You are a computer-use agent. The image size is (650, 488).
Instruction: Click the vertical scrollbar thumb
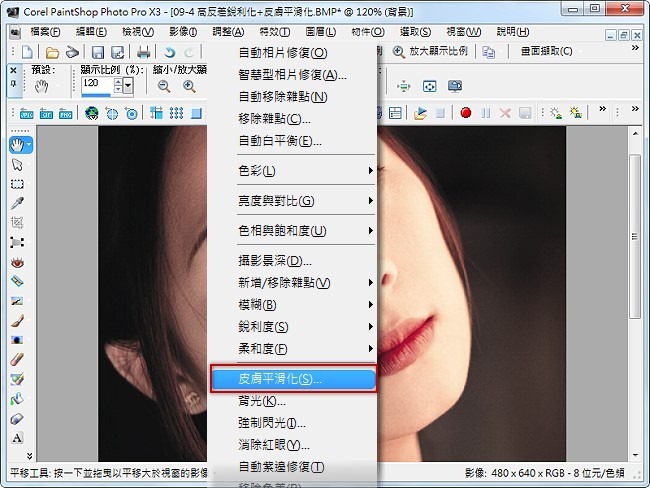click(635, 236)
